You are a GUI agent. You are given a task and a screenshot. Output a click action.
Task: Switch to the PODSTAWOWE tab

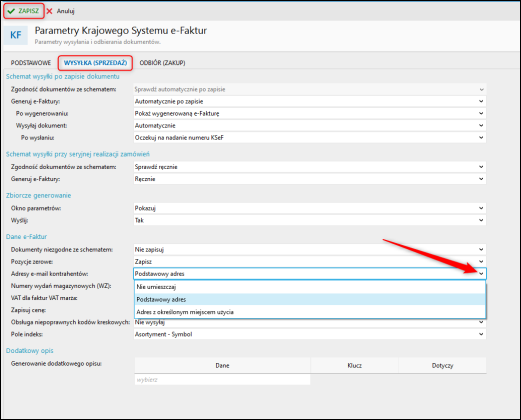31,63
